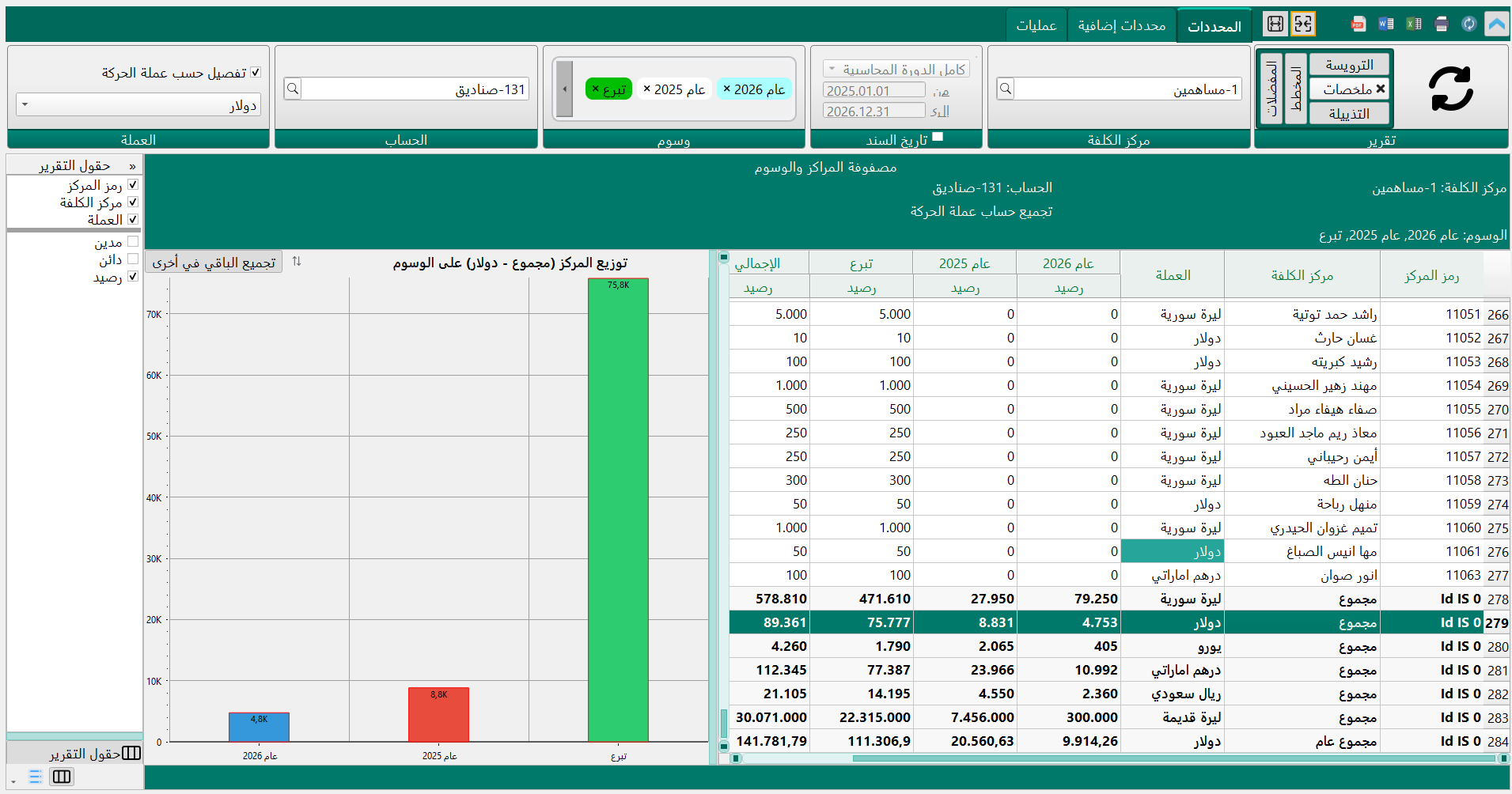Viewport: 1512px width, 794px height.
Task: Switch to the محددات إضافية tab
Action: coord(1122,25)
